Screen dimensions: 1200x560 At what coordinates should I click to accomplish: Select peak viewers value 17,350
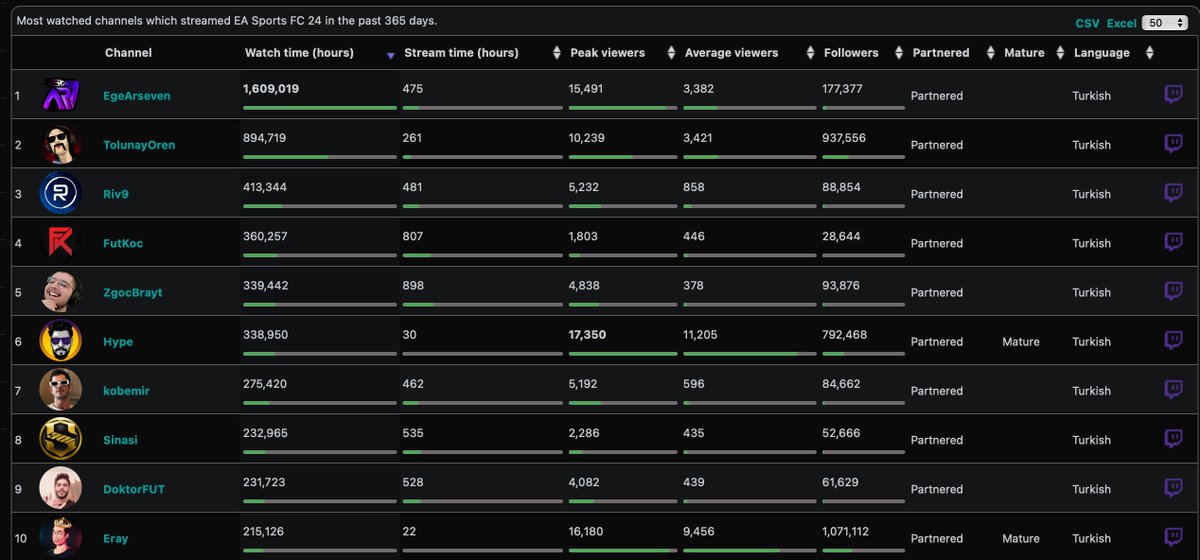[587, 335]
